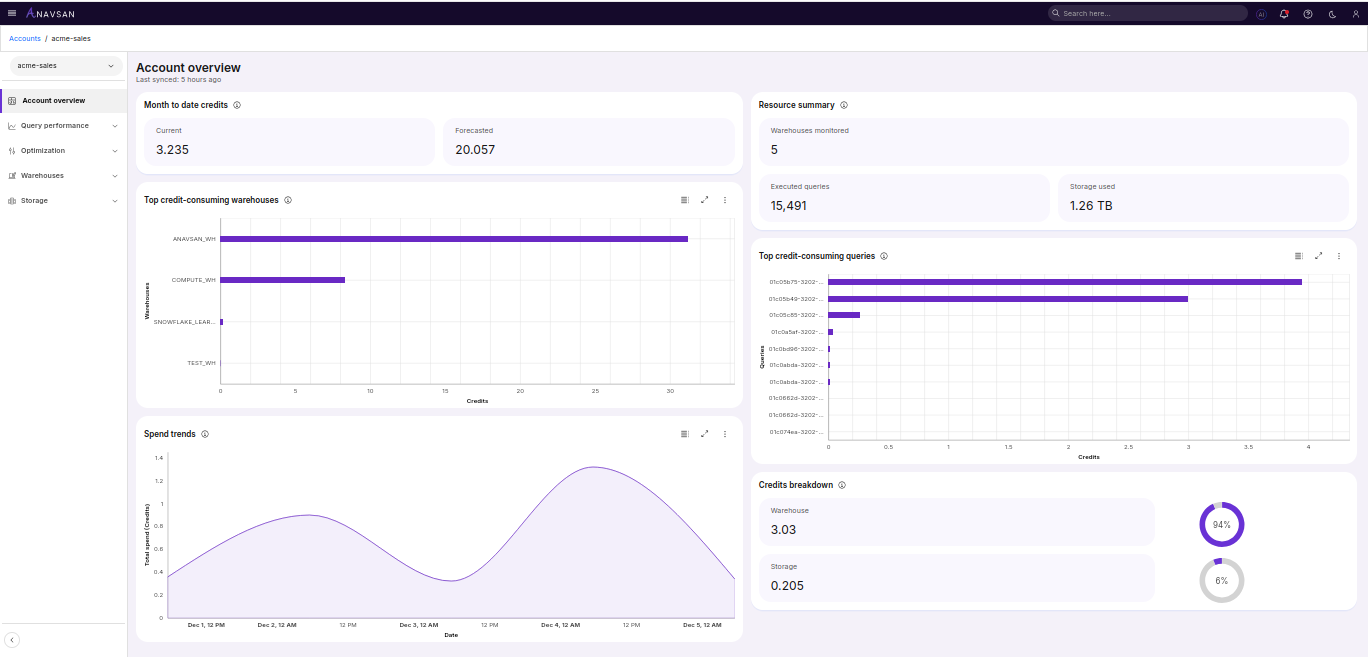
Task: Open the kebab menu on Top credit-consuming queries
Action: 1339,255
